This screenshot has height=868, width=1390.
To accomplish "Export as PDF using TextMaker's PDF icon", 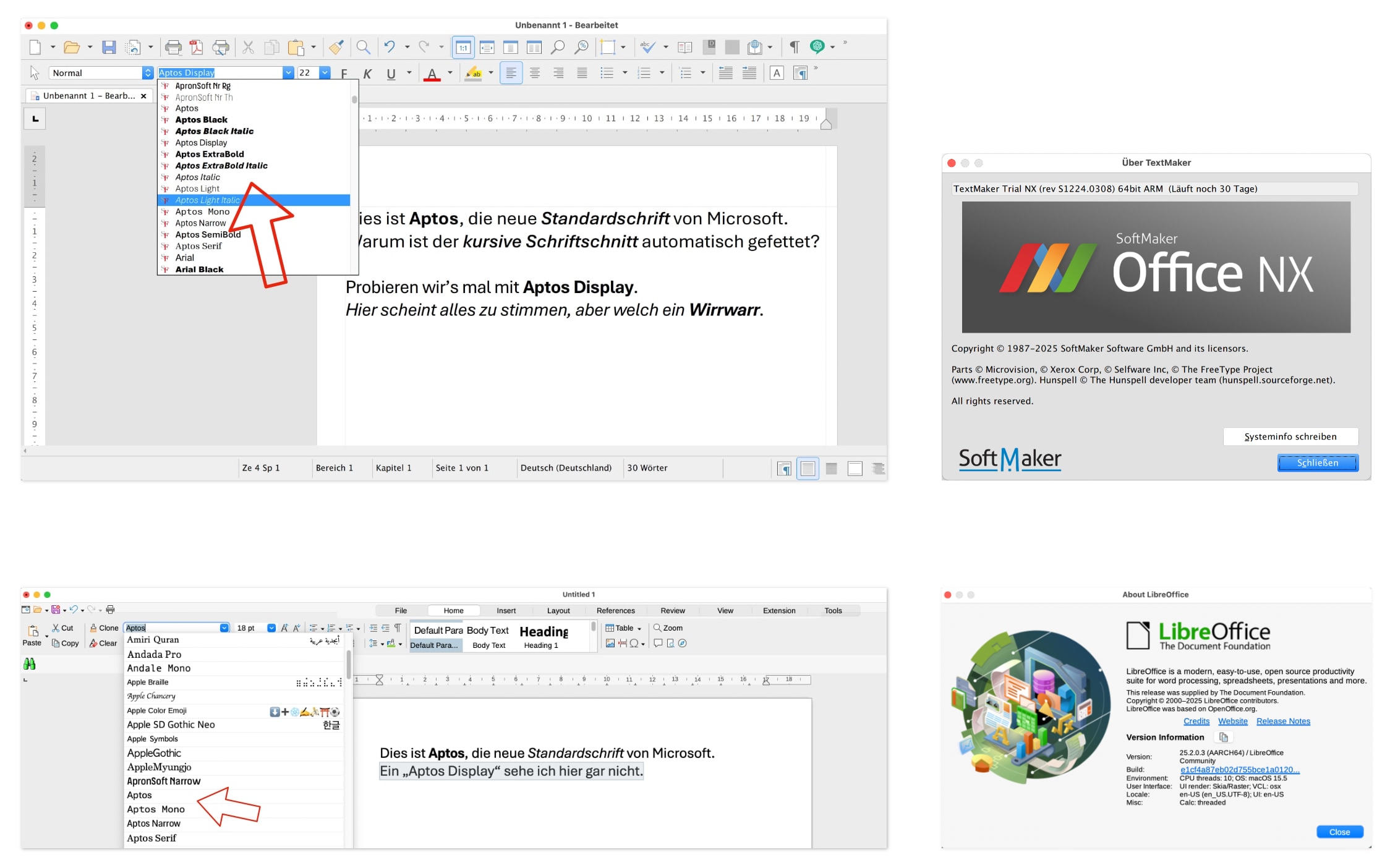I will 196,47.
